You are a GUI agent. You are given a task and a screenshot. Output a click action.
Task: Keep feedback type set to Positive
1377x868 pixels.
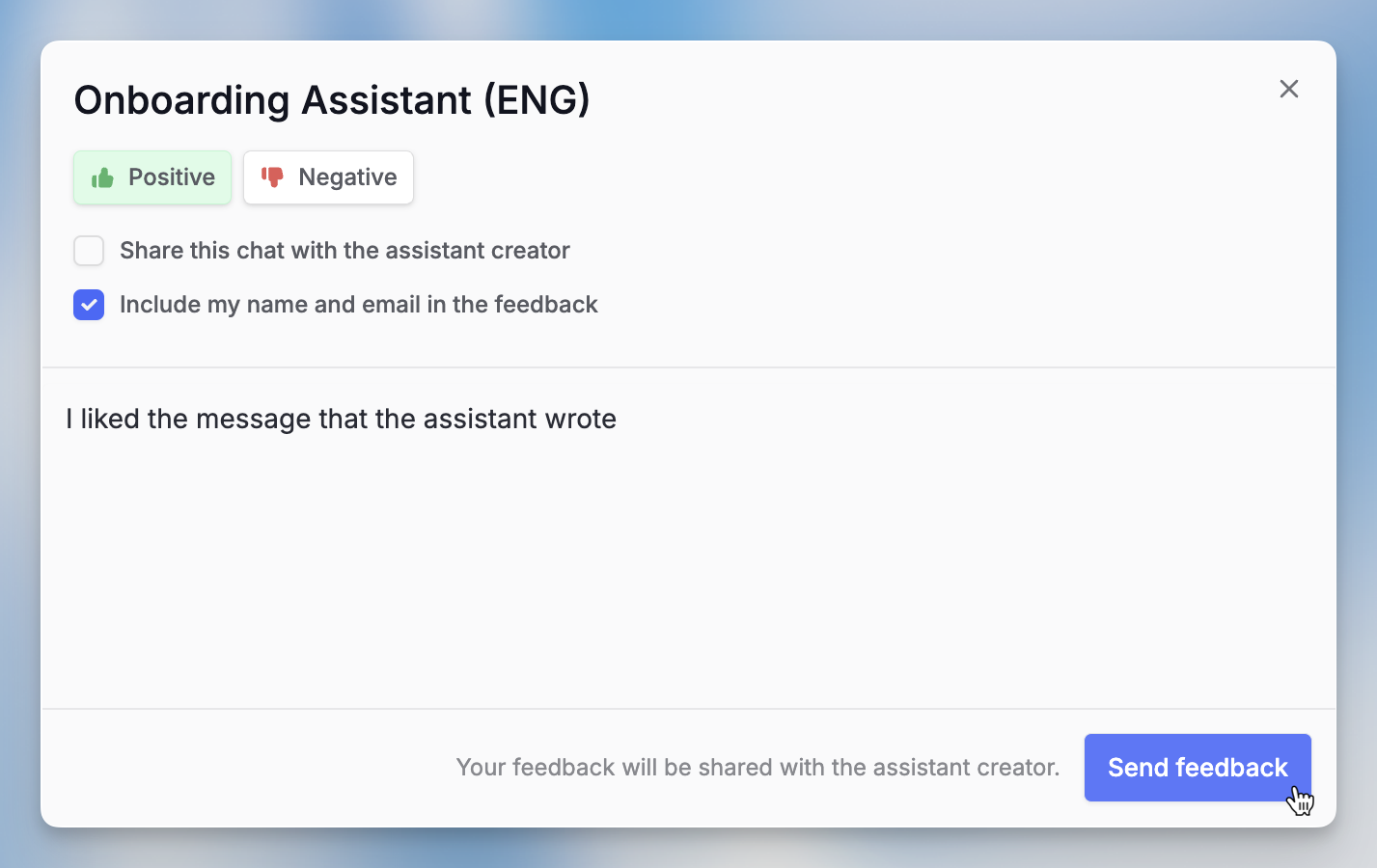(x=151, y=176)
